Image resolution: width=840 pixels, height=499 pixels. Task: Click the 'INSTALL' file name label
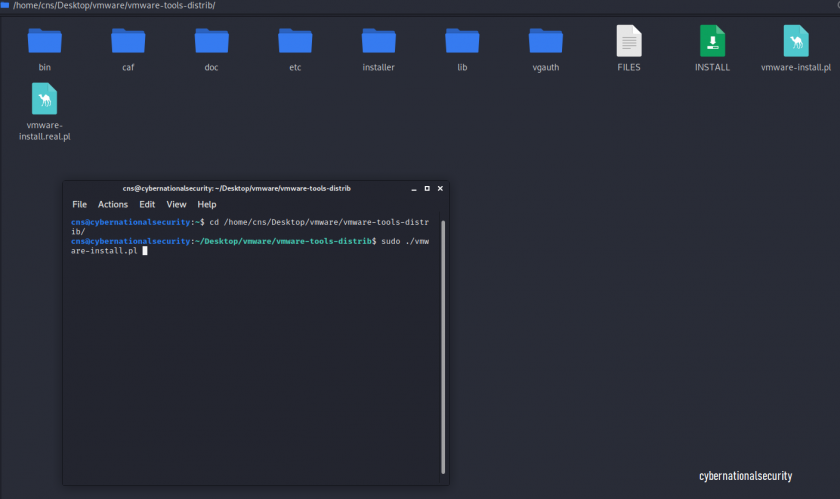tap(712, 68)
